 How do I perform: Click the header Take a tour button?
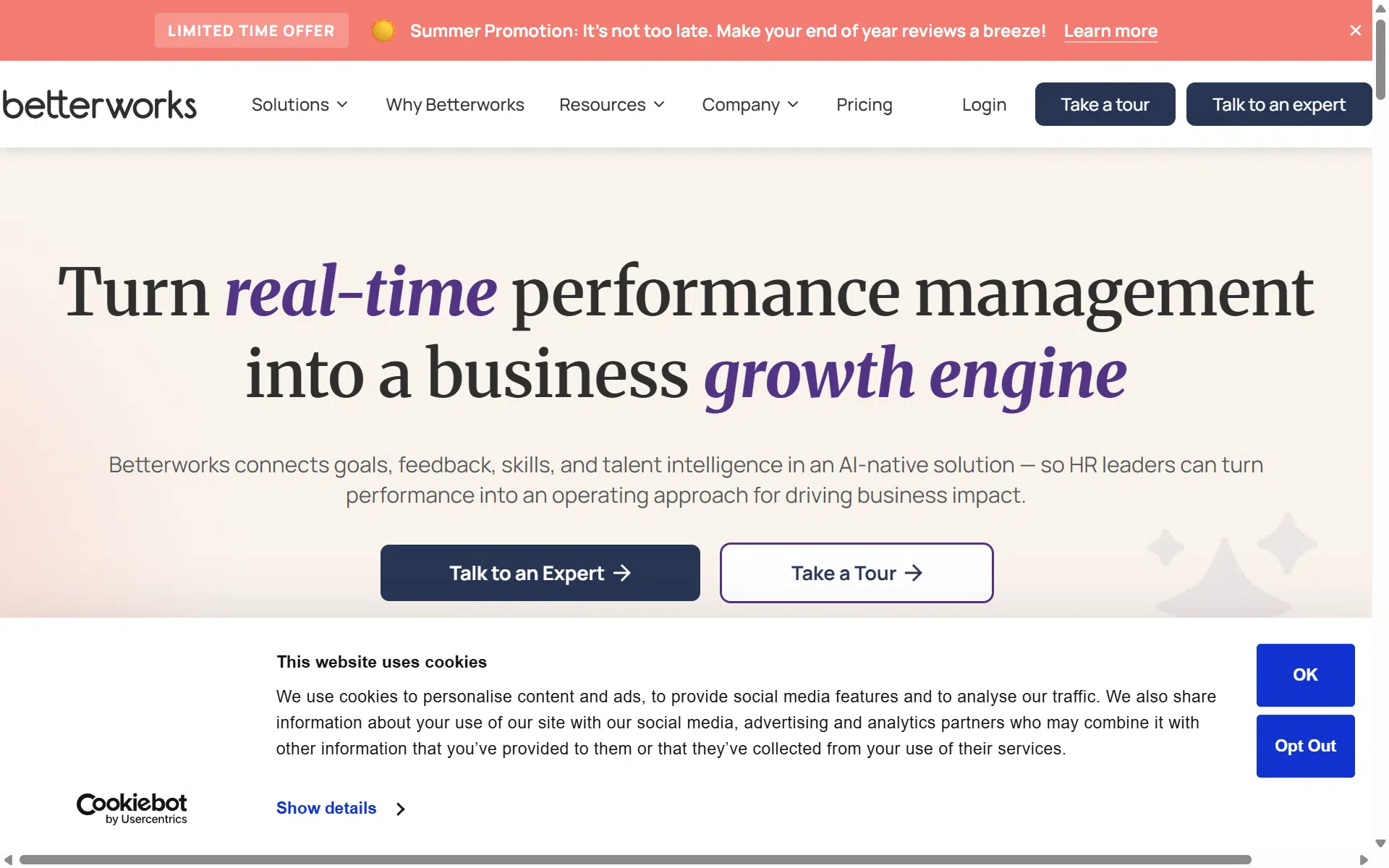[1105, 104]
